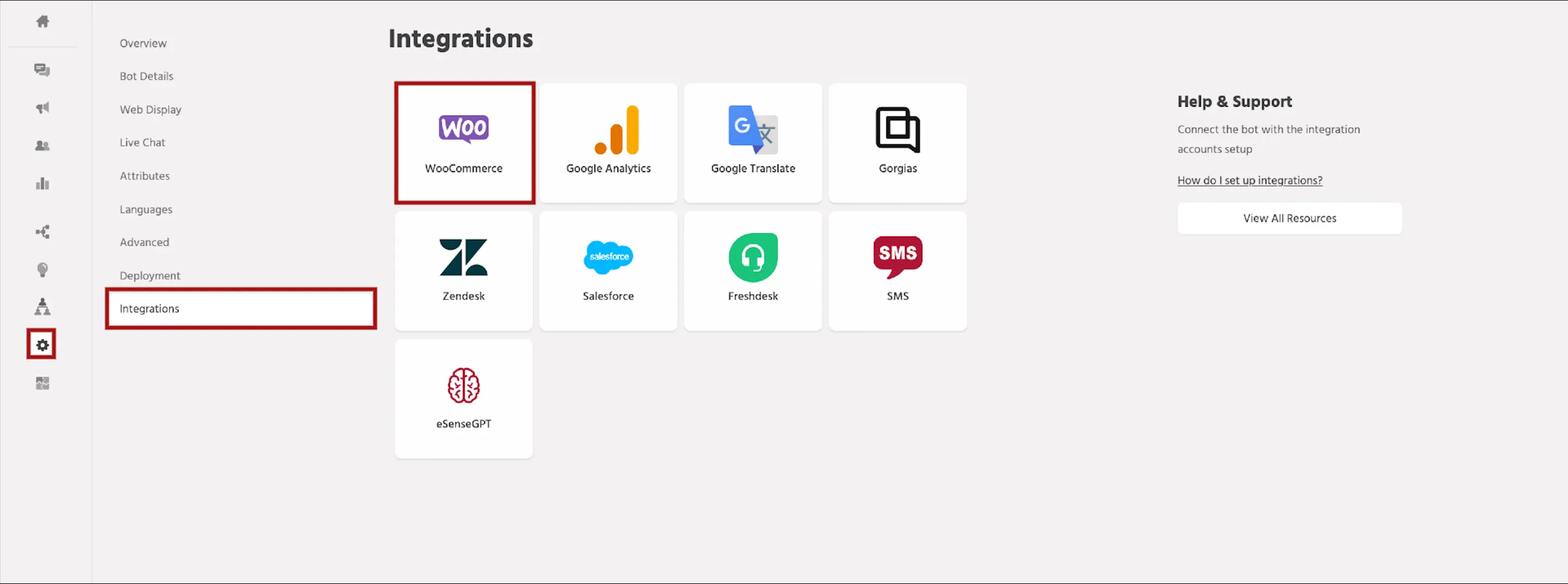Open the bar chart analytics icon
The width and height of the screenshot is (1568, 584).
(42, 184)
